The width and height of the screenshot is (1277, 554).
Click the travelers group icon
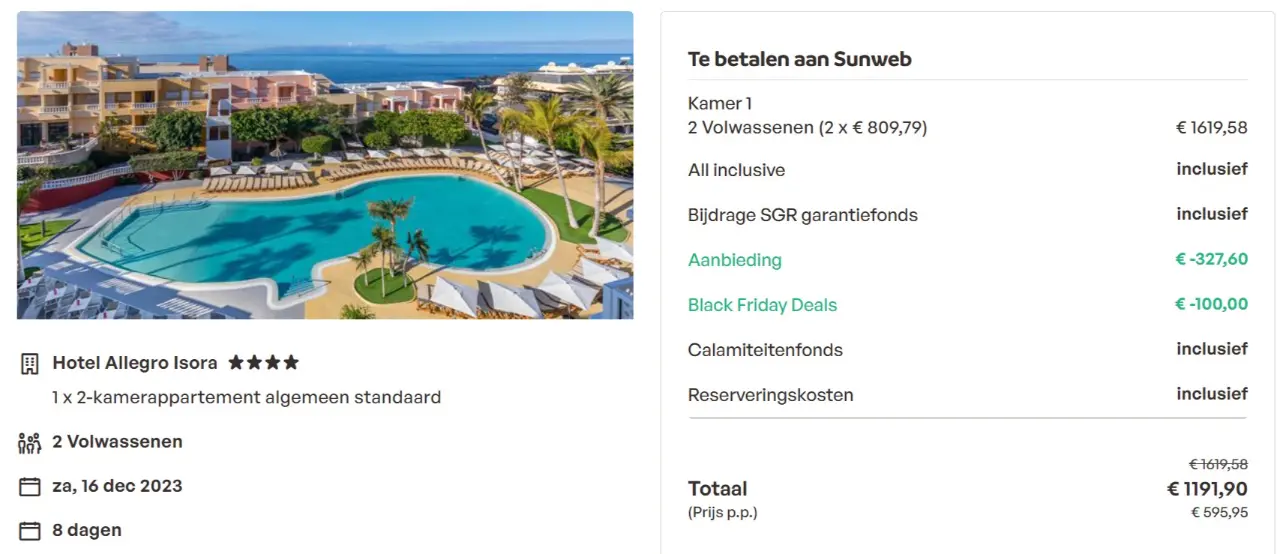click(x=30, y=442)
